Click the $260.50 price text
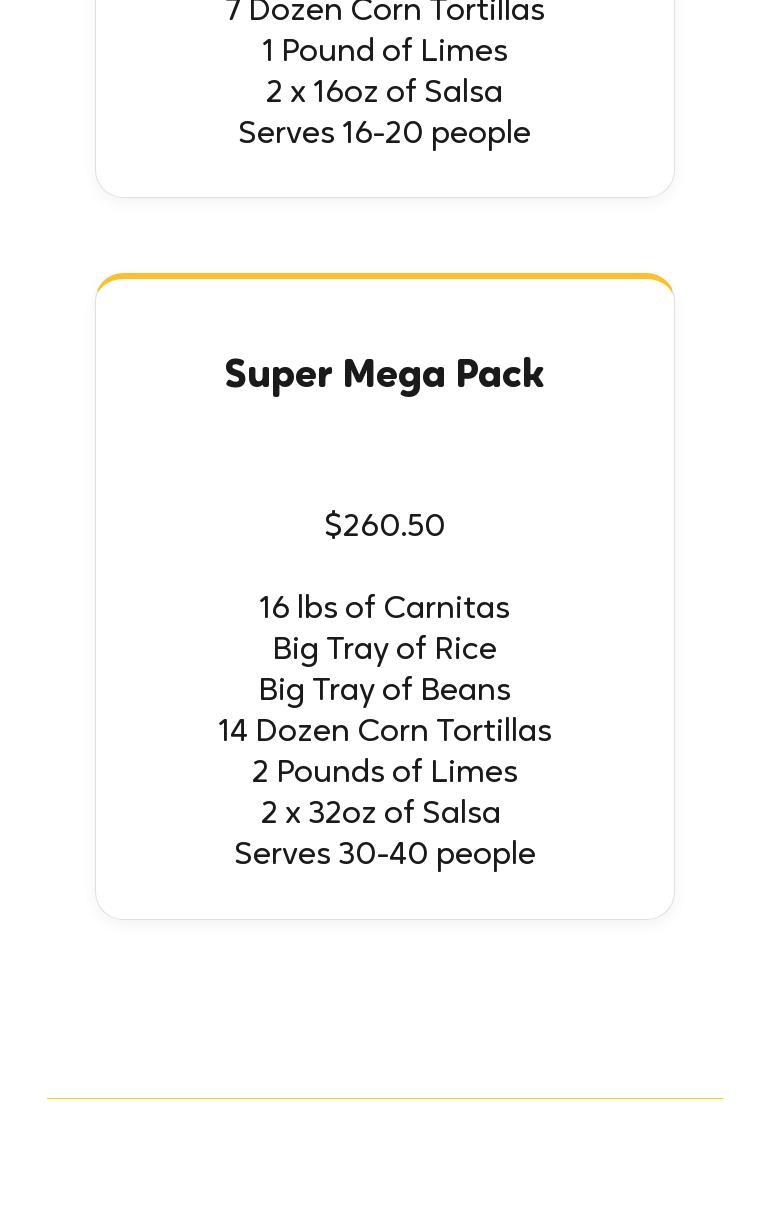 click(384, 525)
